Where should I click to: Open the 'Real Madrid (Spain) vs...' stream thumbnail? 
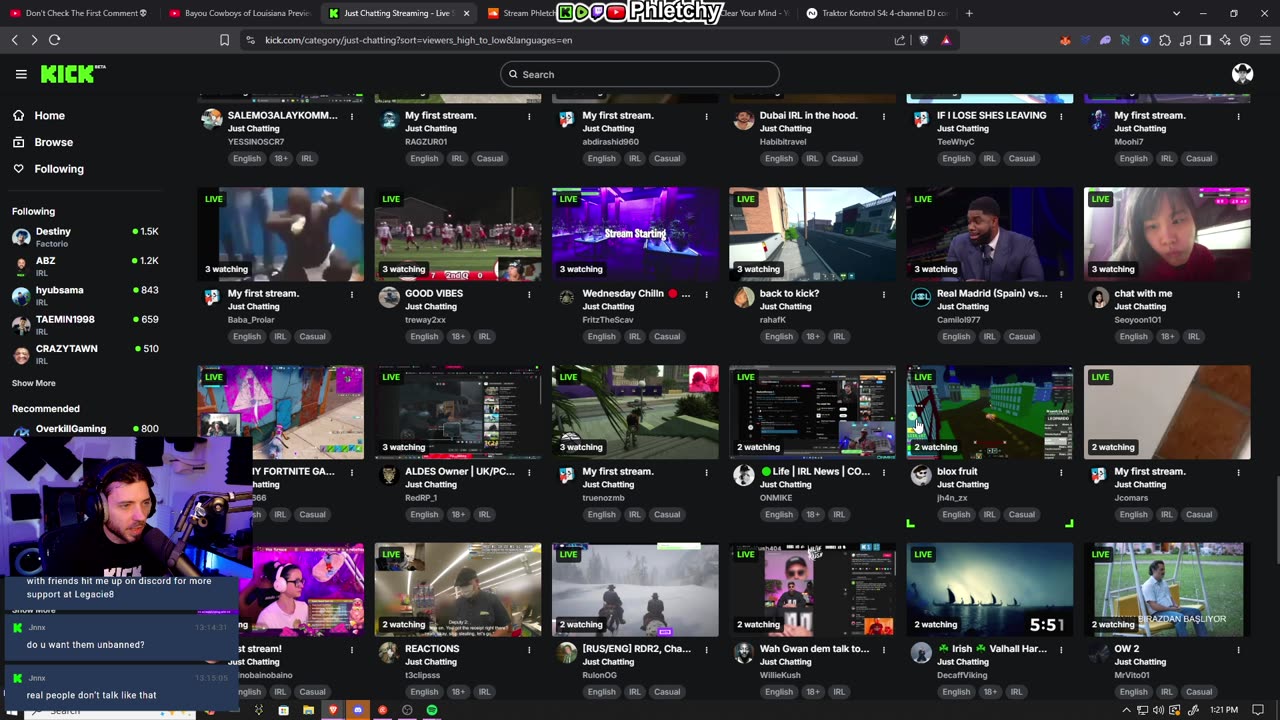(989, 234)
